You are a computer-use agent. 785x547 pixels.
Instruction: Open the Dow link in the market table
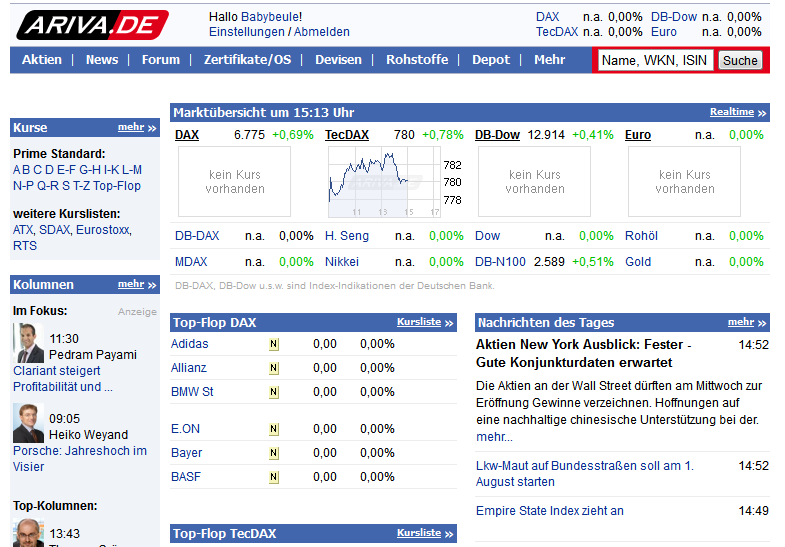[487, 236]
